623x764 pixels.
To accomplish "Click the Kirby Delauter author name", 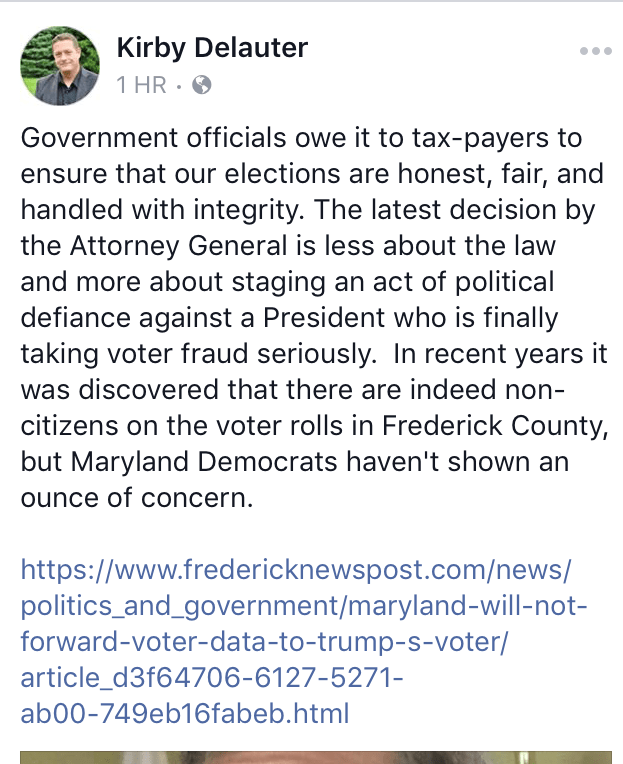I will (212, 47).
